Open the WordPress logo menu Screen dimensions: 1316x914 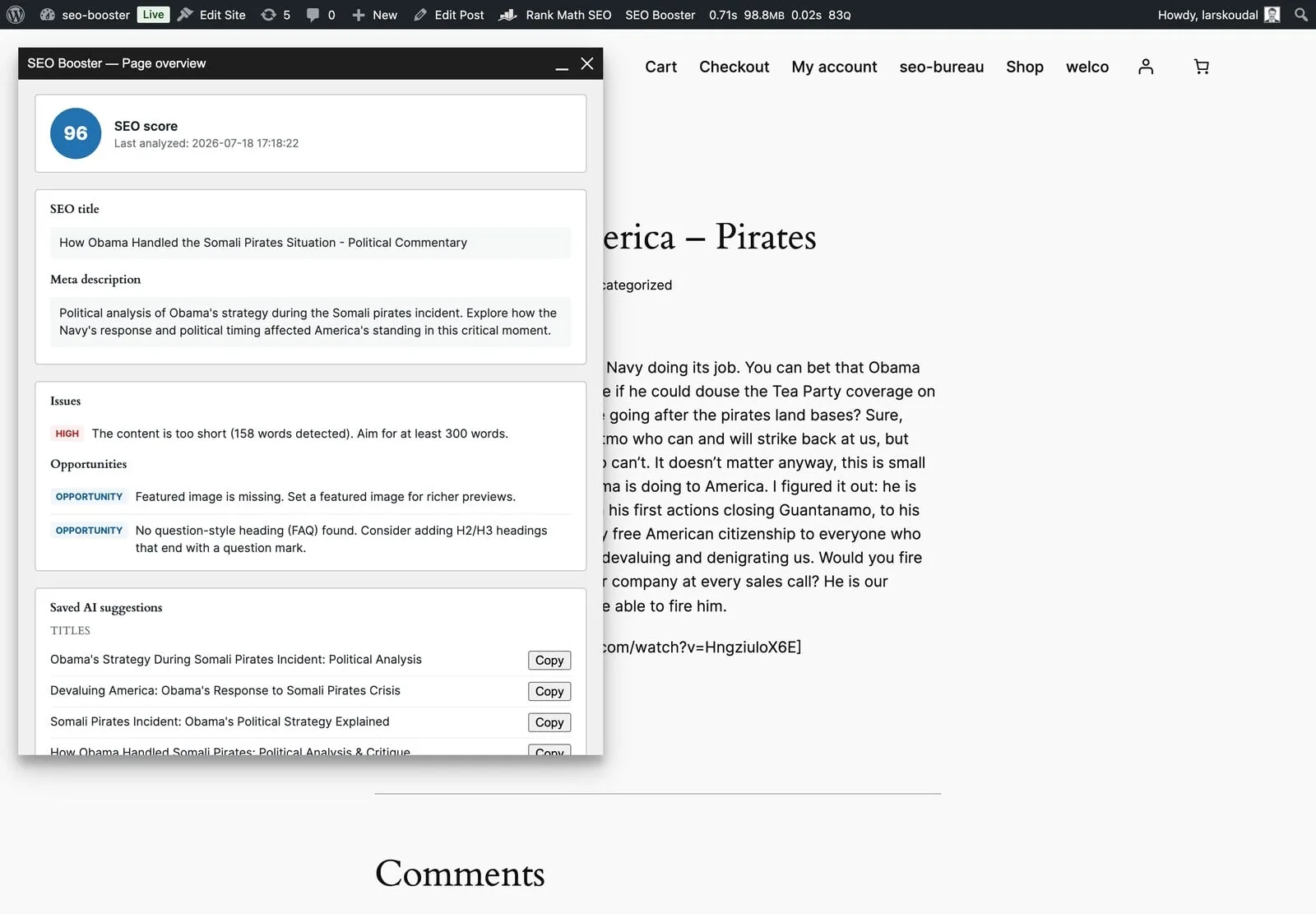(15, 15)
